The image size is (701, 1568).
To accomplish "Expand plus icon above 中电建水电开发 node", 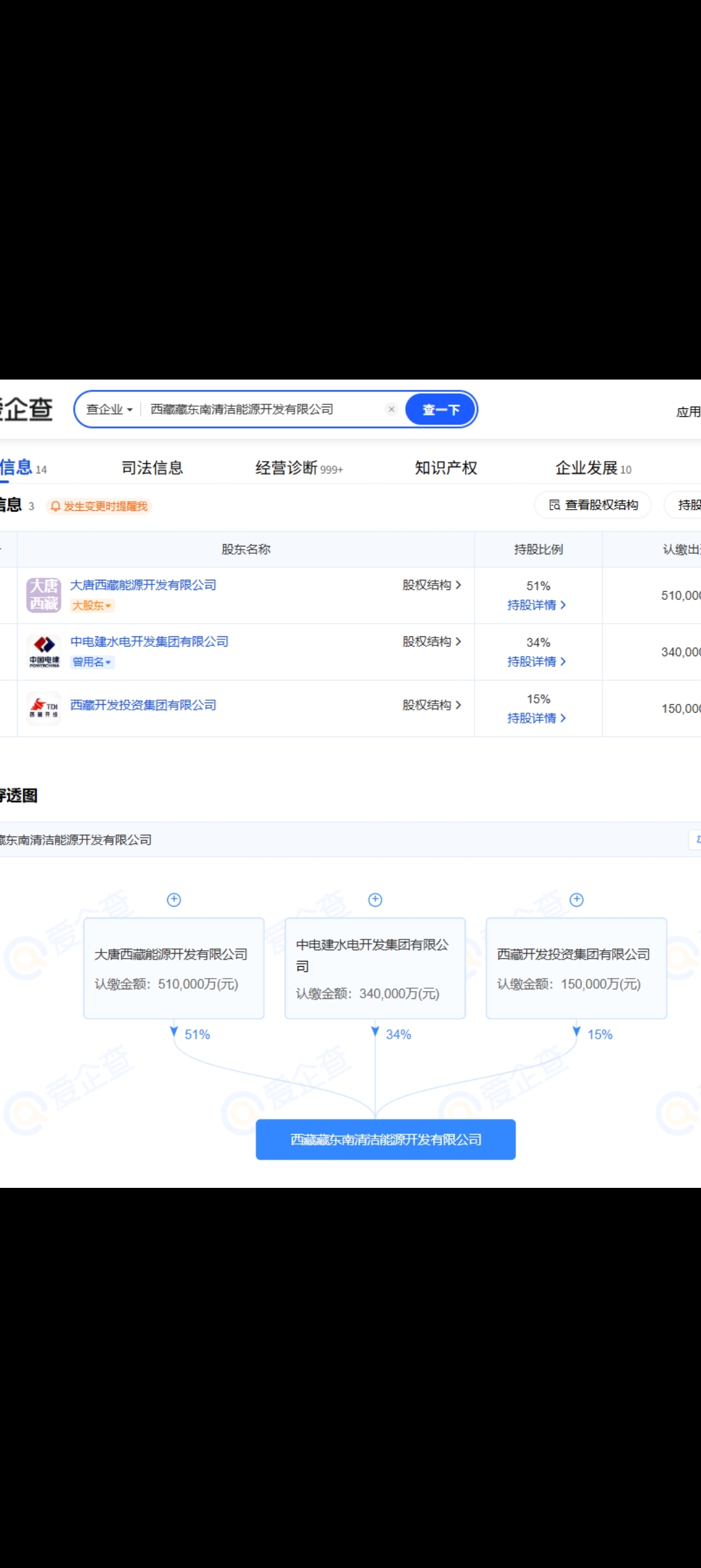I will tap(375, 899).
